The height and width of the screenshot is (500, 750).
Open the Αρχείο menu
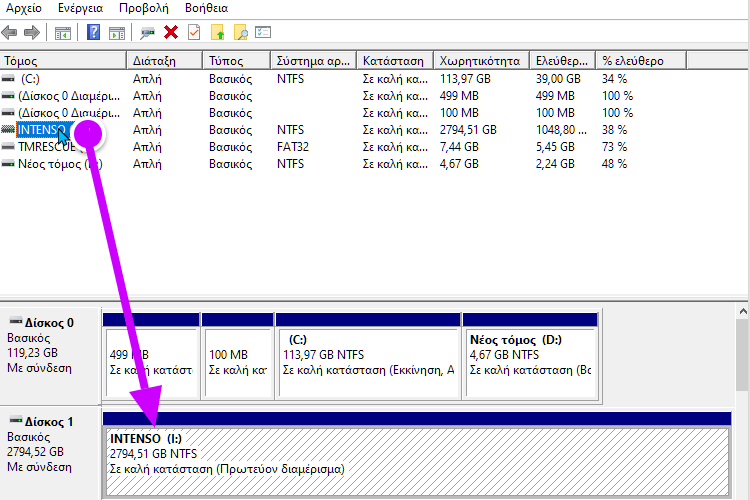24,8
